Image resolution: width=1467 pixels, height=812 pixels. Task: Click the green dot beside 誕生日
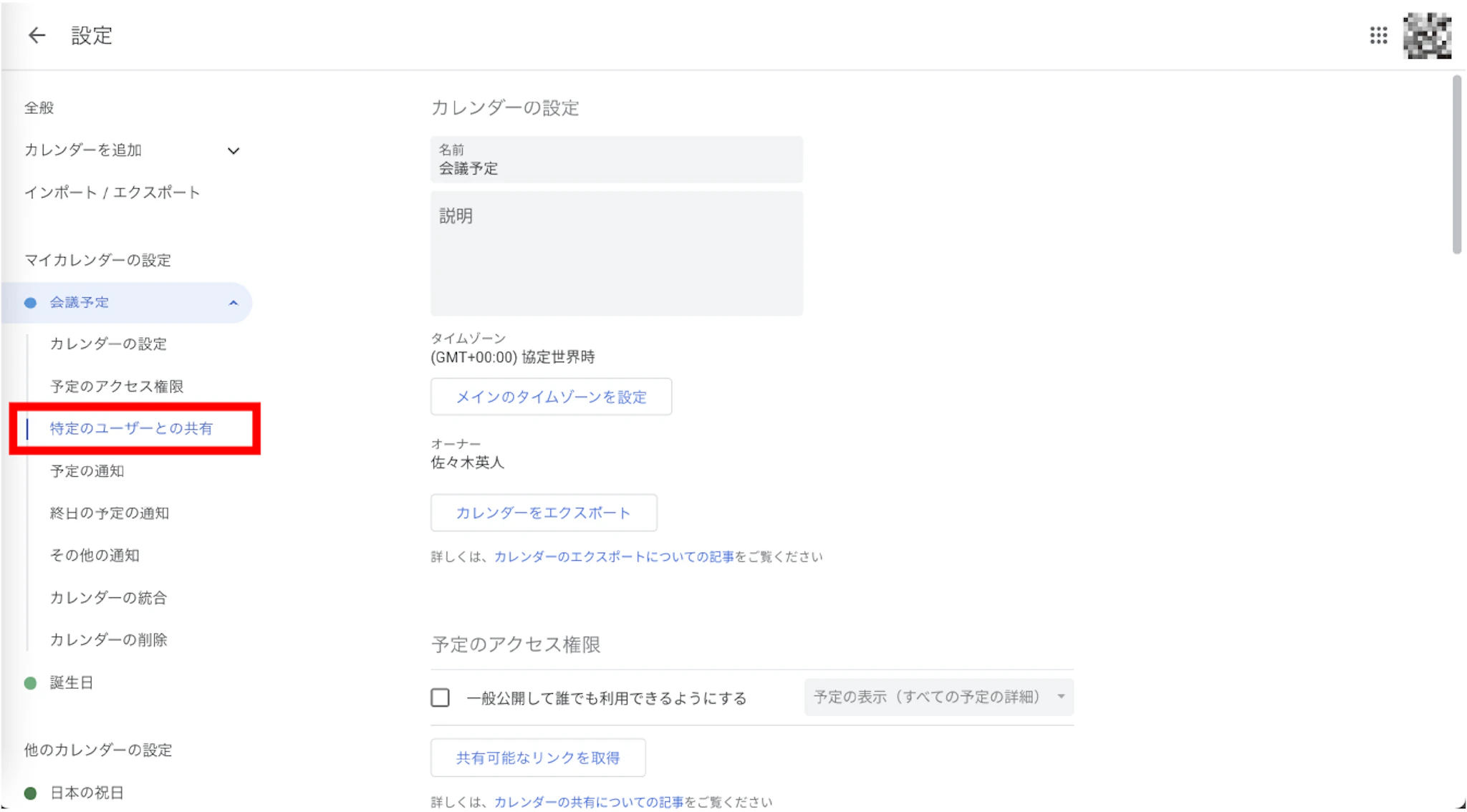click(x=30, y=683)
